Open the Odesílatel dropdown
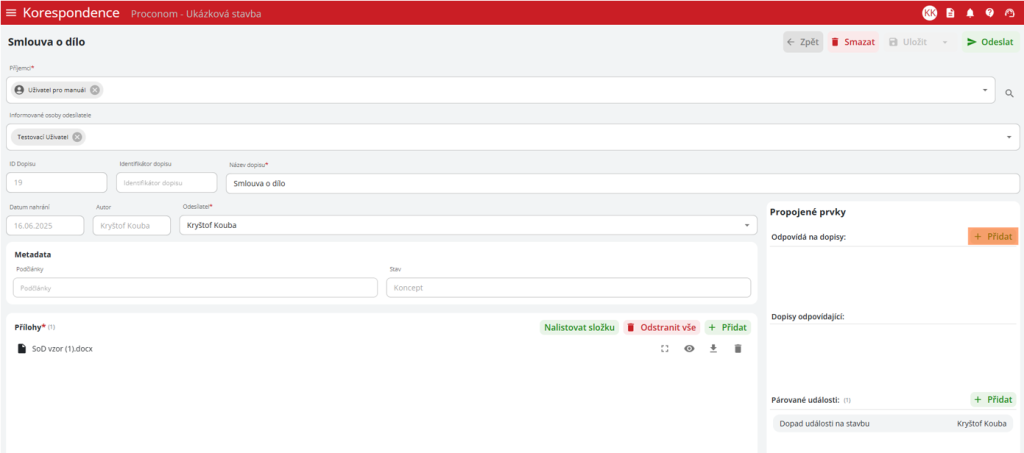 [x=746, y=225]
